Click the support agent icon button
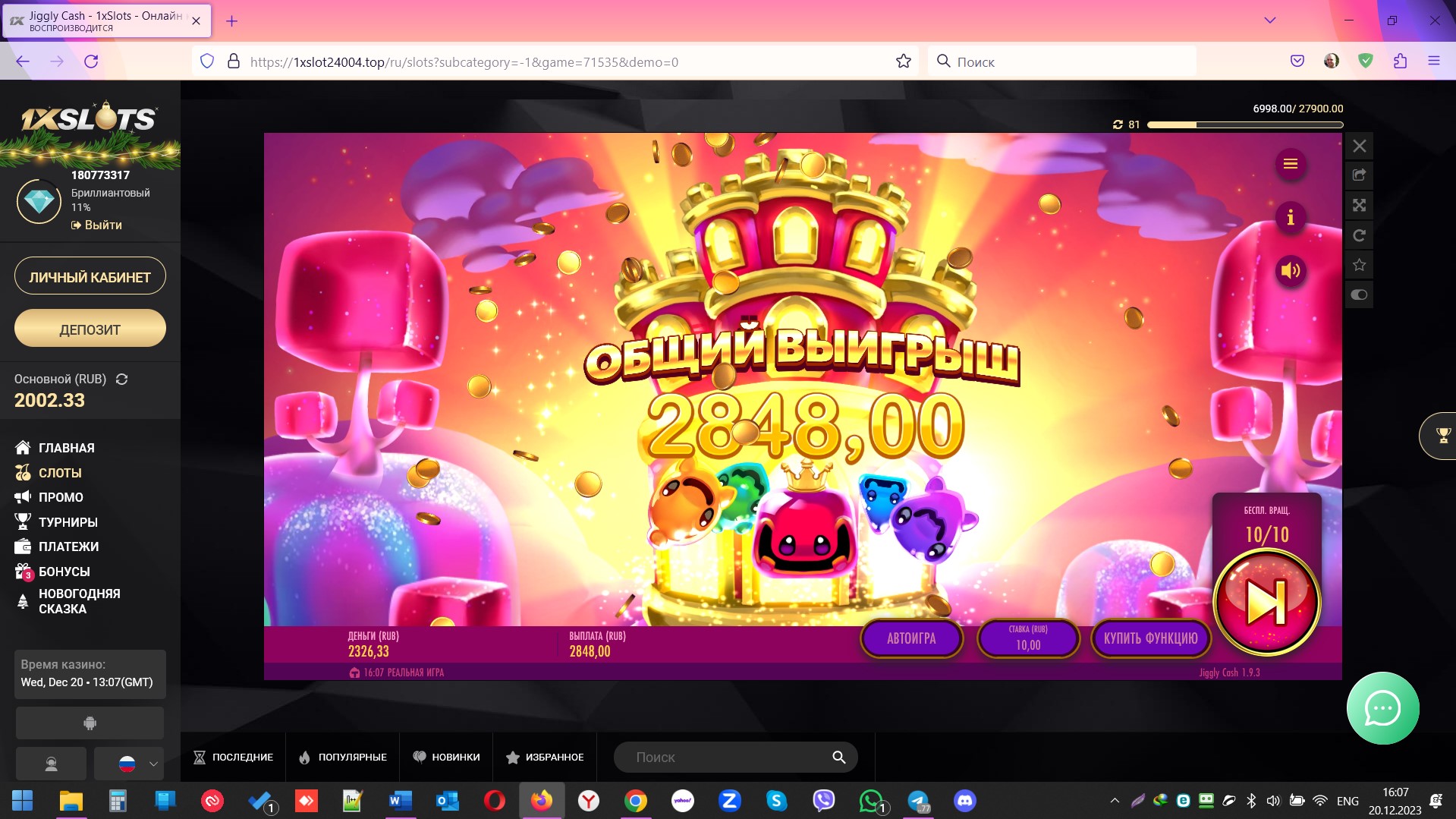This screenshot has height=819, width=1456. [x=52, y=764]
